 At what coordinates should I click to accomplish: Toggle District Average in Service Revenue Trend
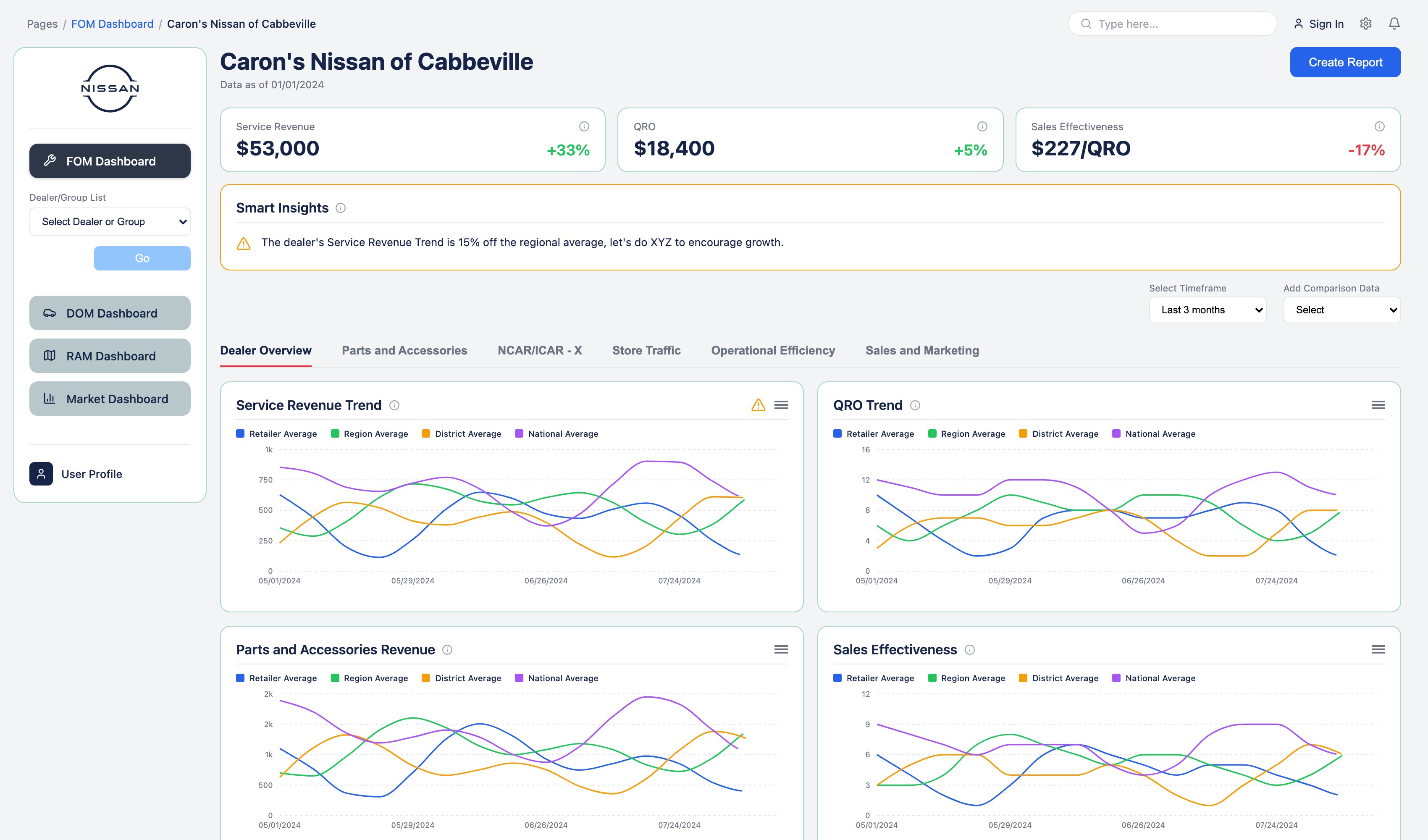(461, 433)
